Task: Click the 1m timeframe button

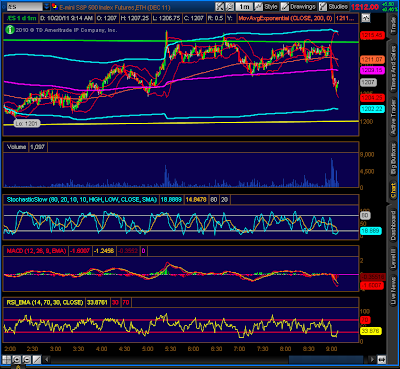Action: 244,6
